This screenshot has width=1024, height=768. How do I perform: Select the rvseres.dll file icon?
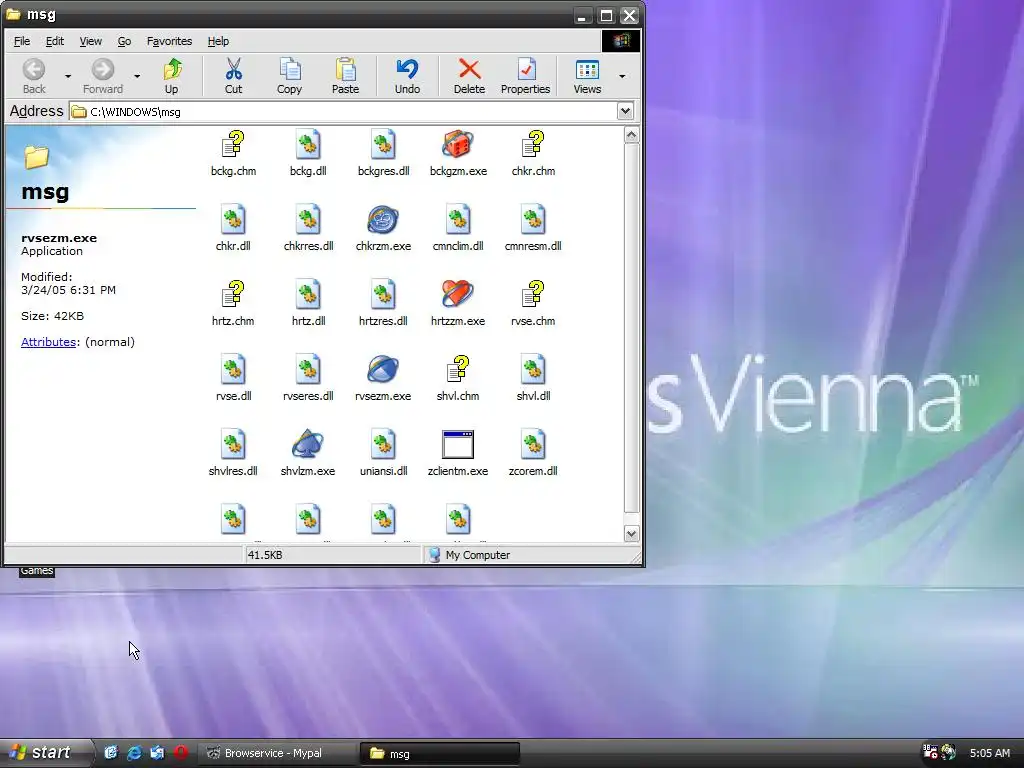(x=308, y=370)
